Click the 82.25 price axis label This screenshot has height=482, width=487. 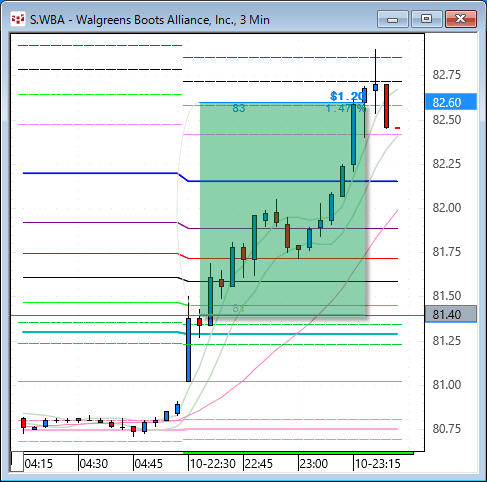(x=447, y=164)
